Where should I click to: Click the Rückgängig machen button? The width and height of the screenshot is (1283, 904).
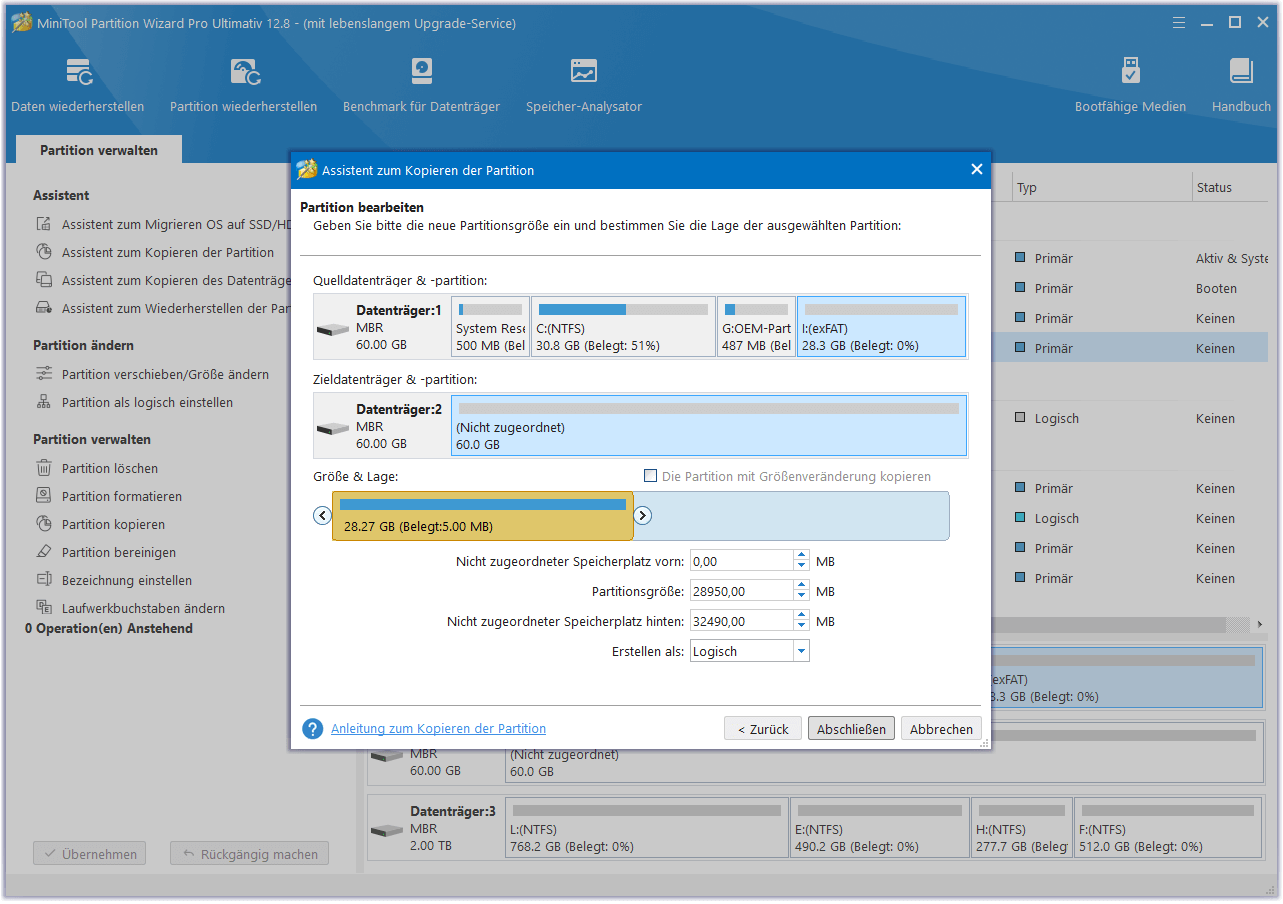pos(249,854)
